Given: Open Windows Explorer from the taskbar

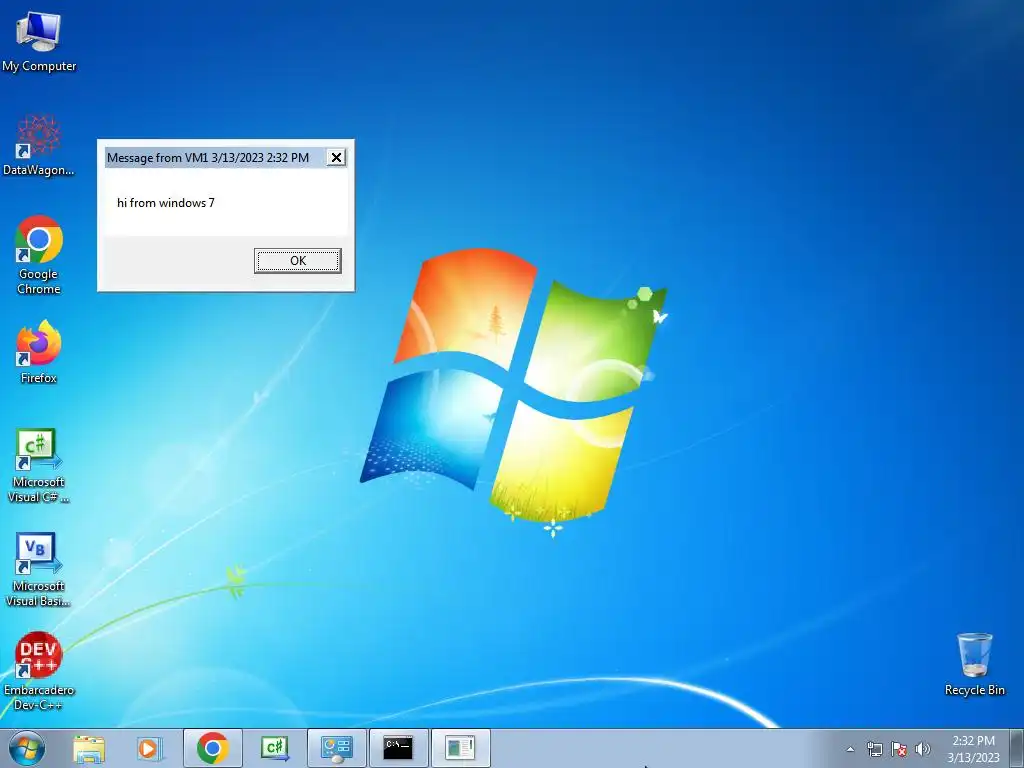Looking at the screenshot, I should tap(89, 748).
